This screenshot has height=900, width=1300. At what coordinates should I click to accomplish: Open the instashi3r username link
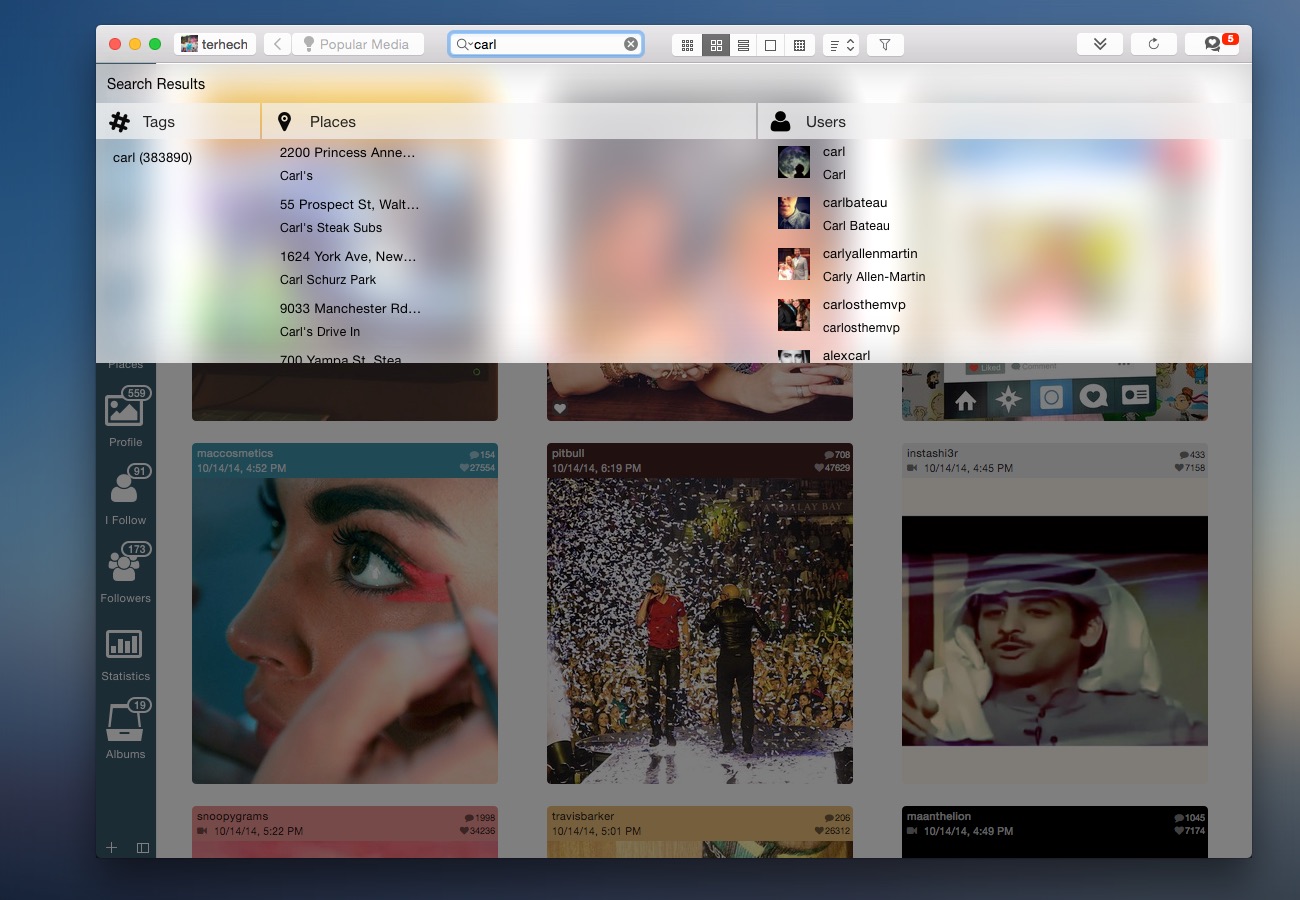[932, 454]
